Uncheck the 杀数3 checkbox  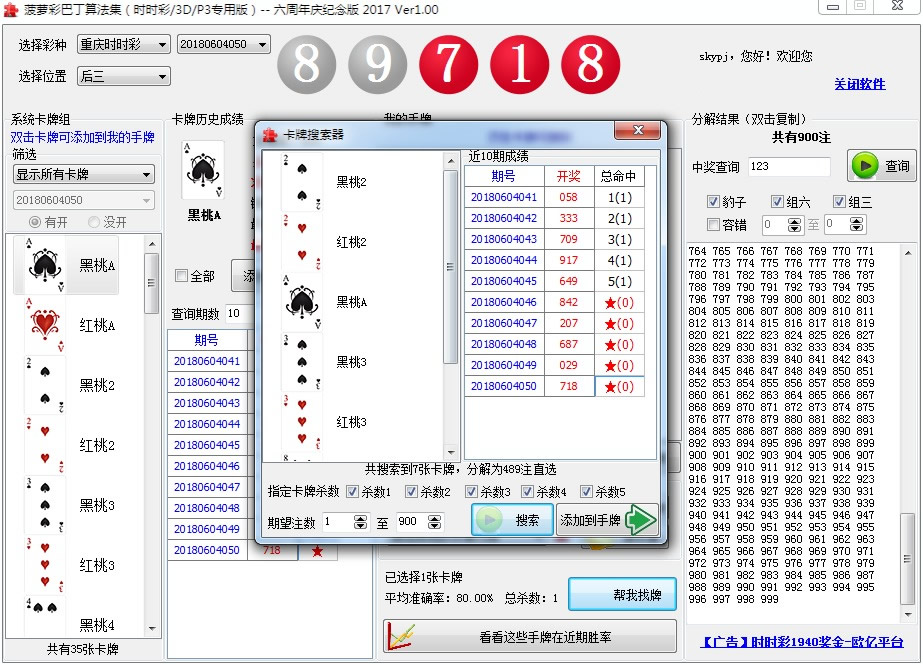click(473, 492)
